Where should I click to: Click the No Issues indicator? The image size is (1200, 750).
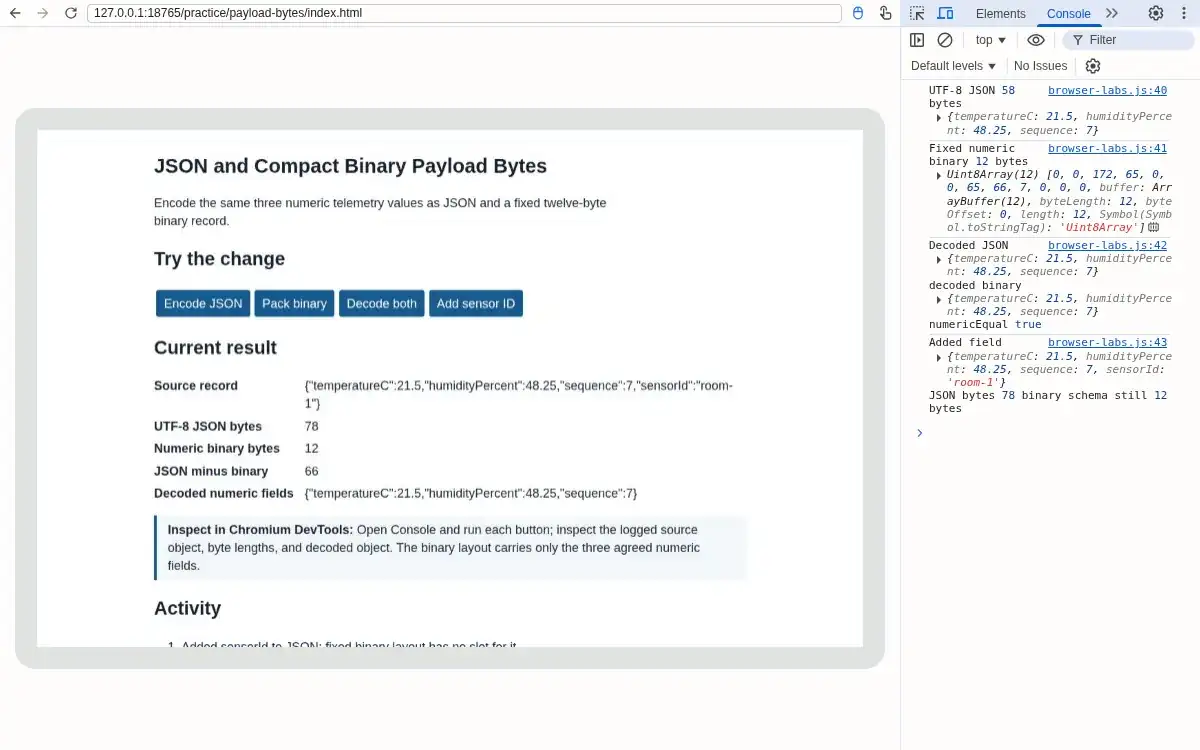(x=1040, y=66)
